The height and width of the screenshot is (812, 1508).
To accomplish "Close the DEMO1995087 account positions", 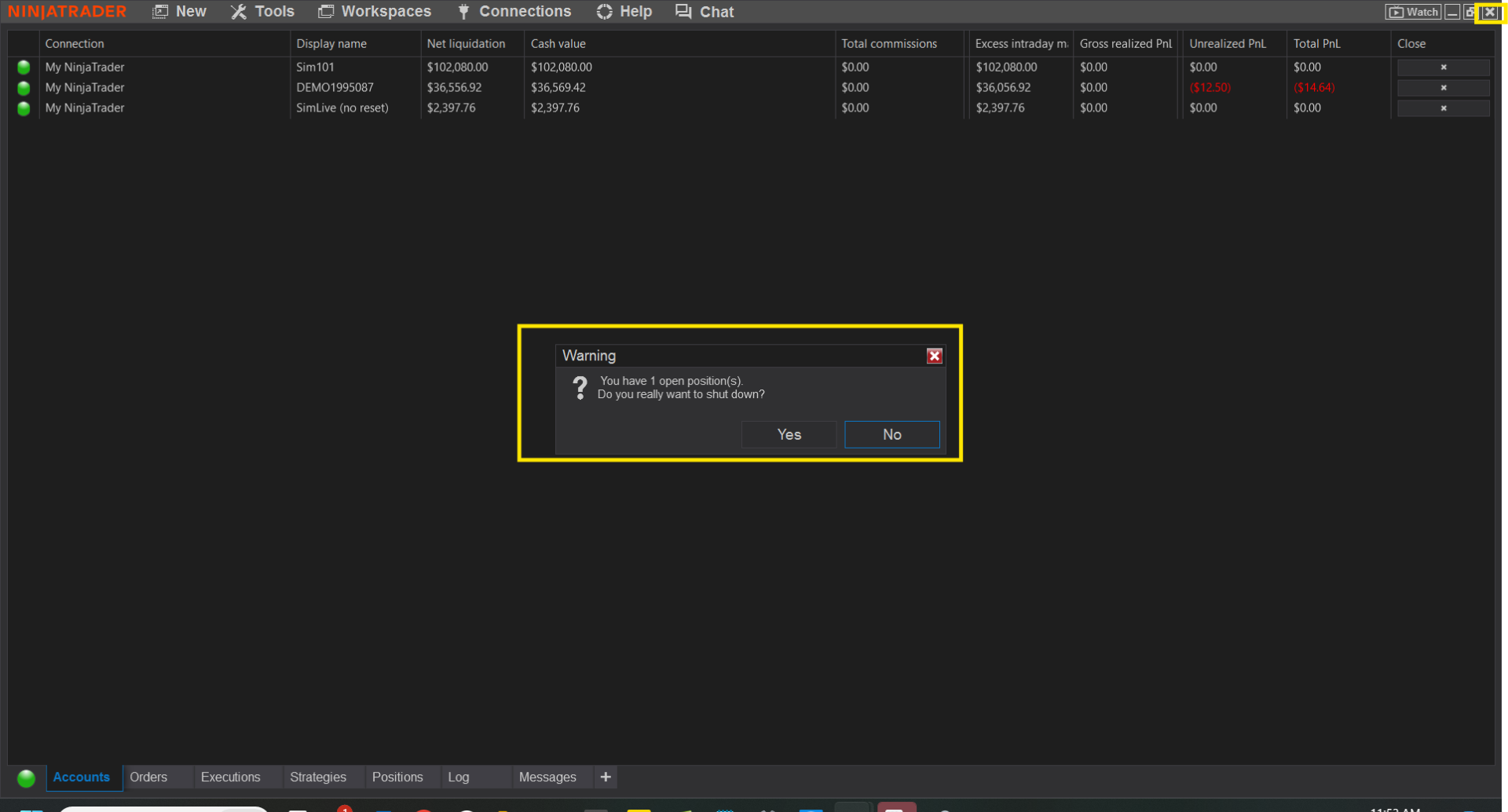I will [x=1443, y=88].
